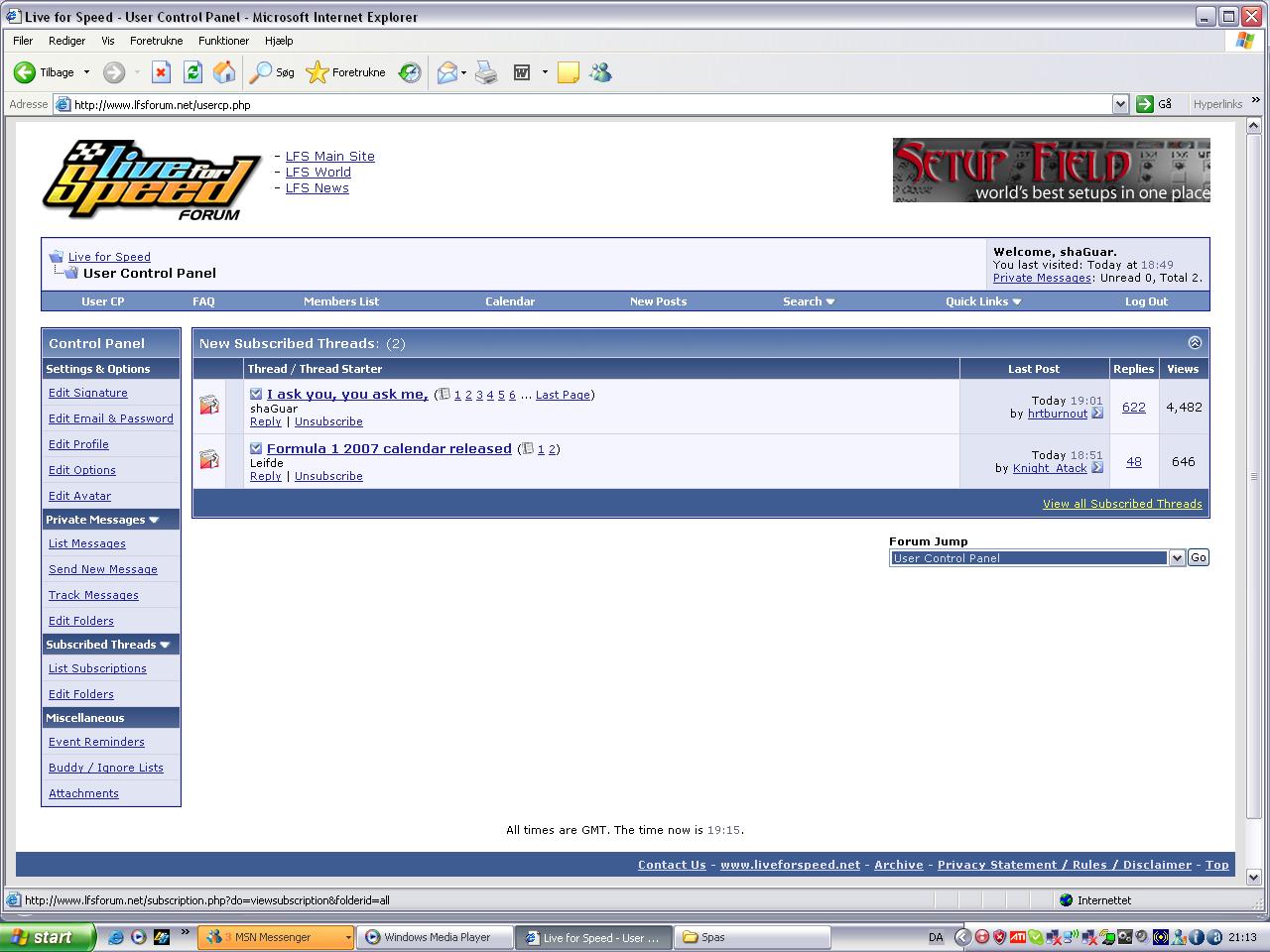
Task: Print the page with the printer icon
Action: click(x=486, y=72)
